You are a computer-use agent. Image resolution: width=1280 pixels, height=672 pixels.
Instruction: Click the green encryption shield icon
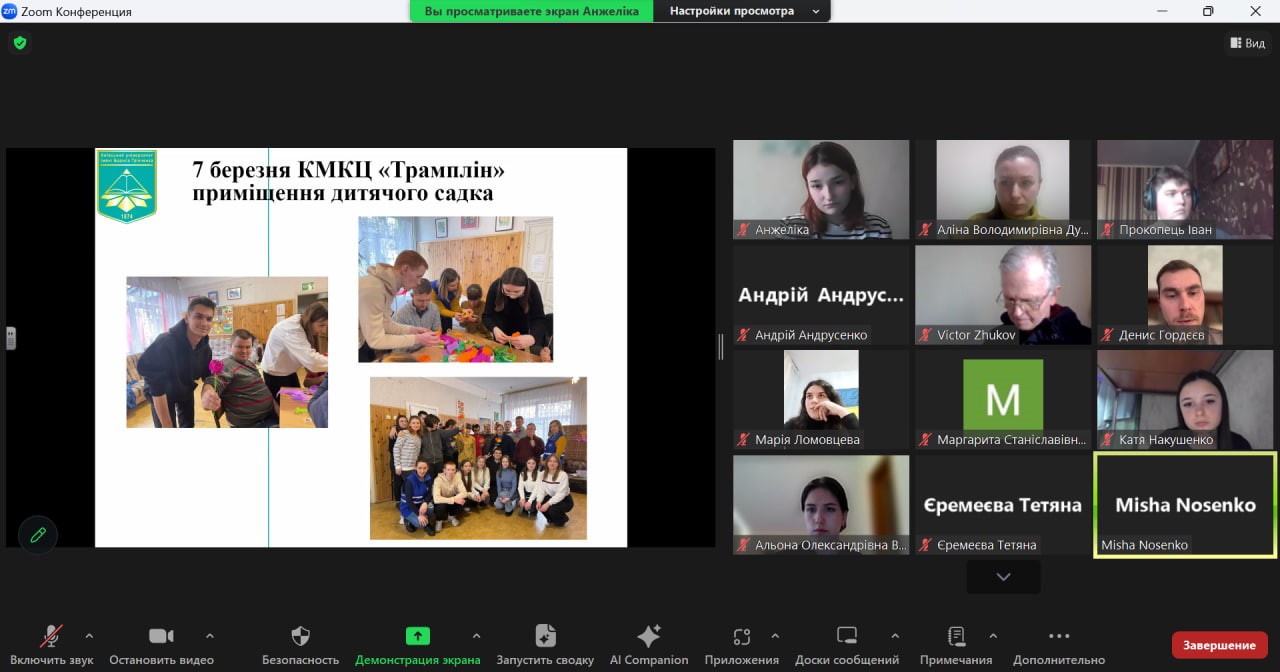19,43
